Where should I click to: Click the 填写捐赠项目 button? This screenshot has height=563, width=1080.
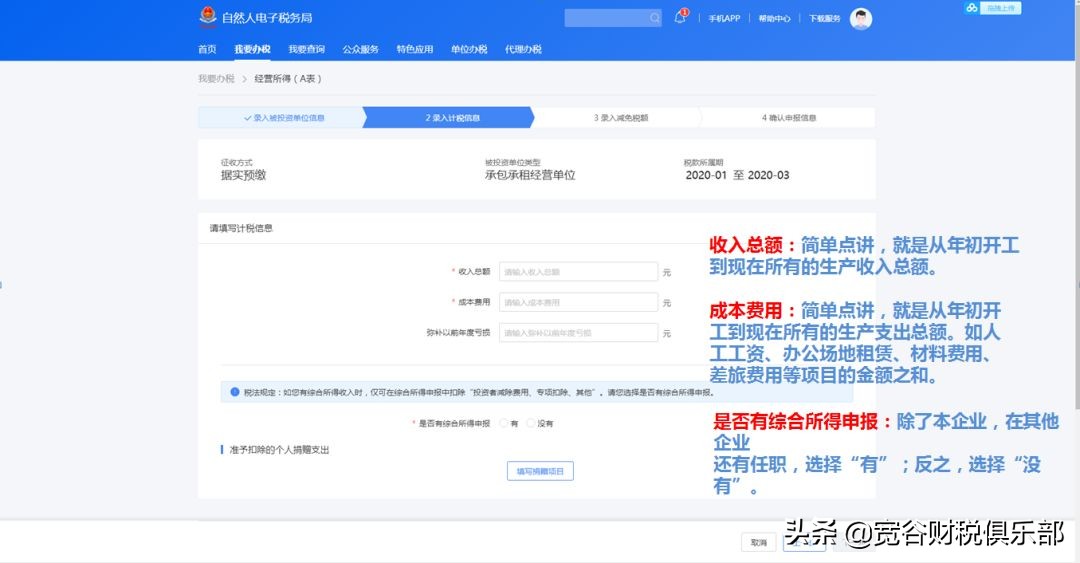[540, 471]
